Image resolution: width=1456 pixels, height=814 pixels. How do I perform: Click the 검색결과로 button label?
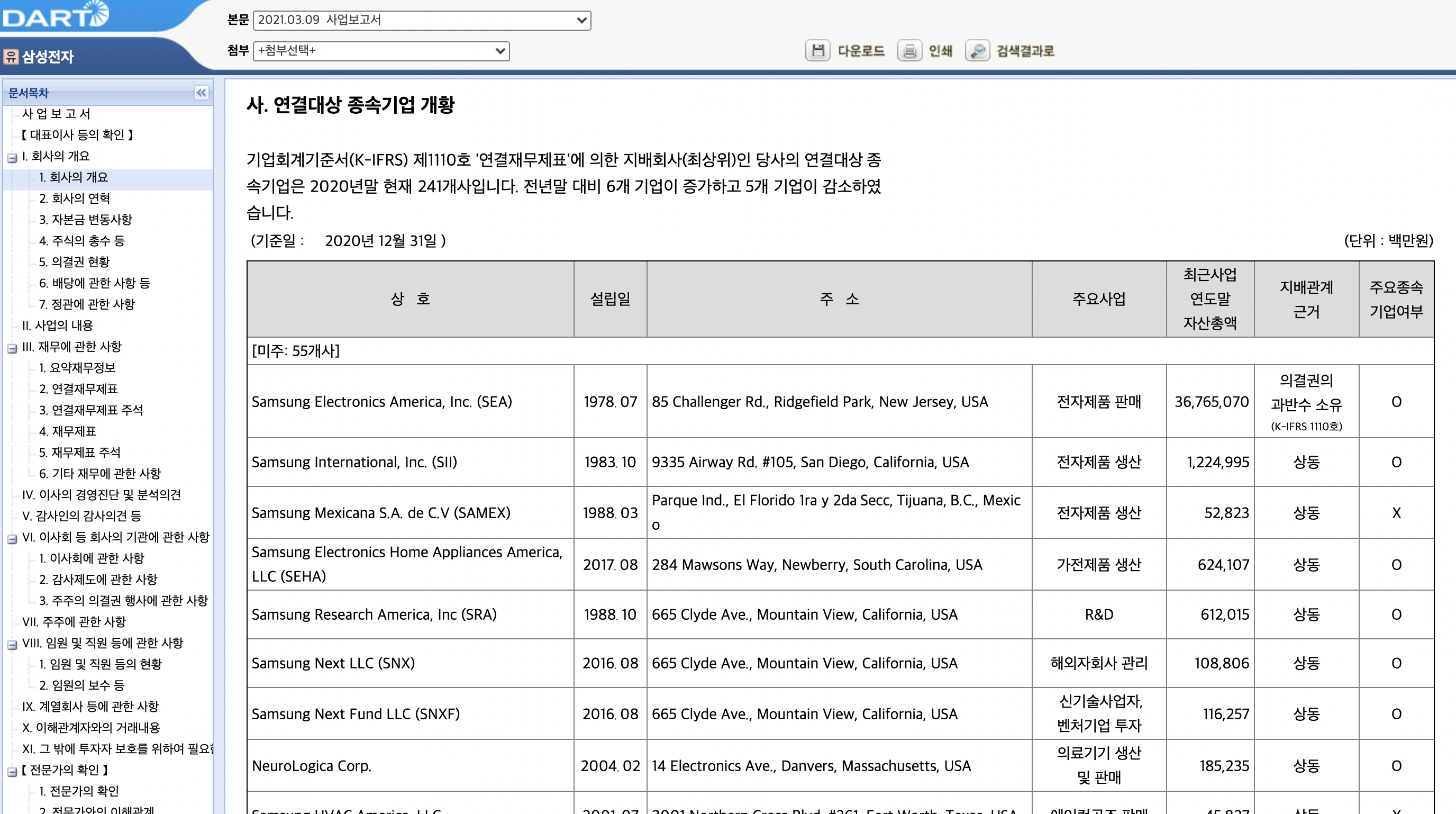click(x=1025, y=51)
